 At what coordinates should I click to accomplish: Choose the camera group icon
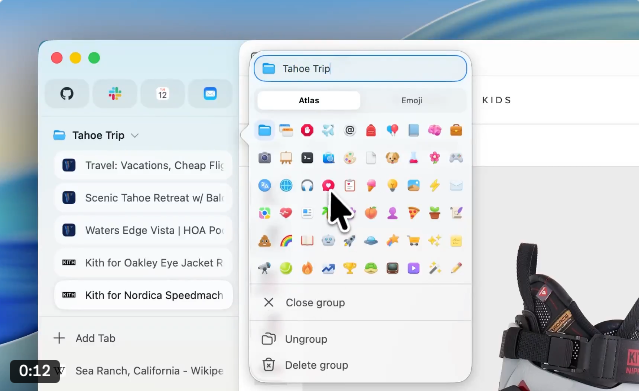264,158
